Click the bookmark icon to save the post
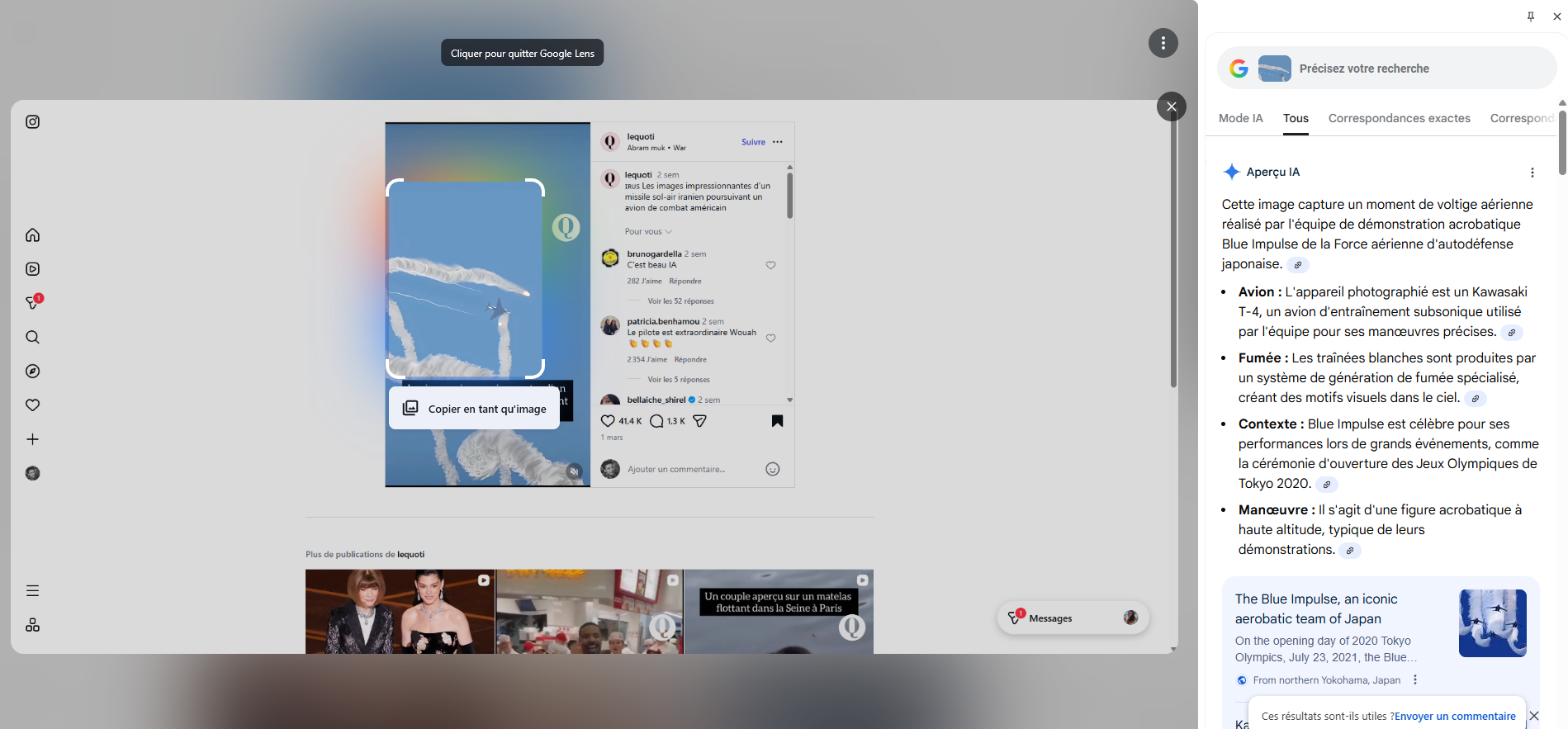 click(777, 421)
